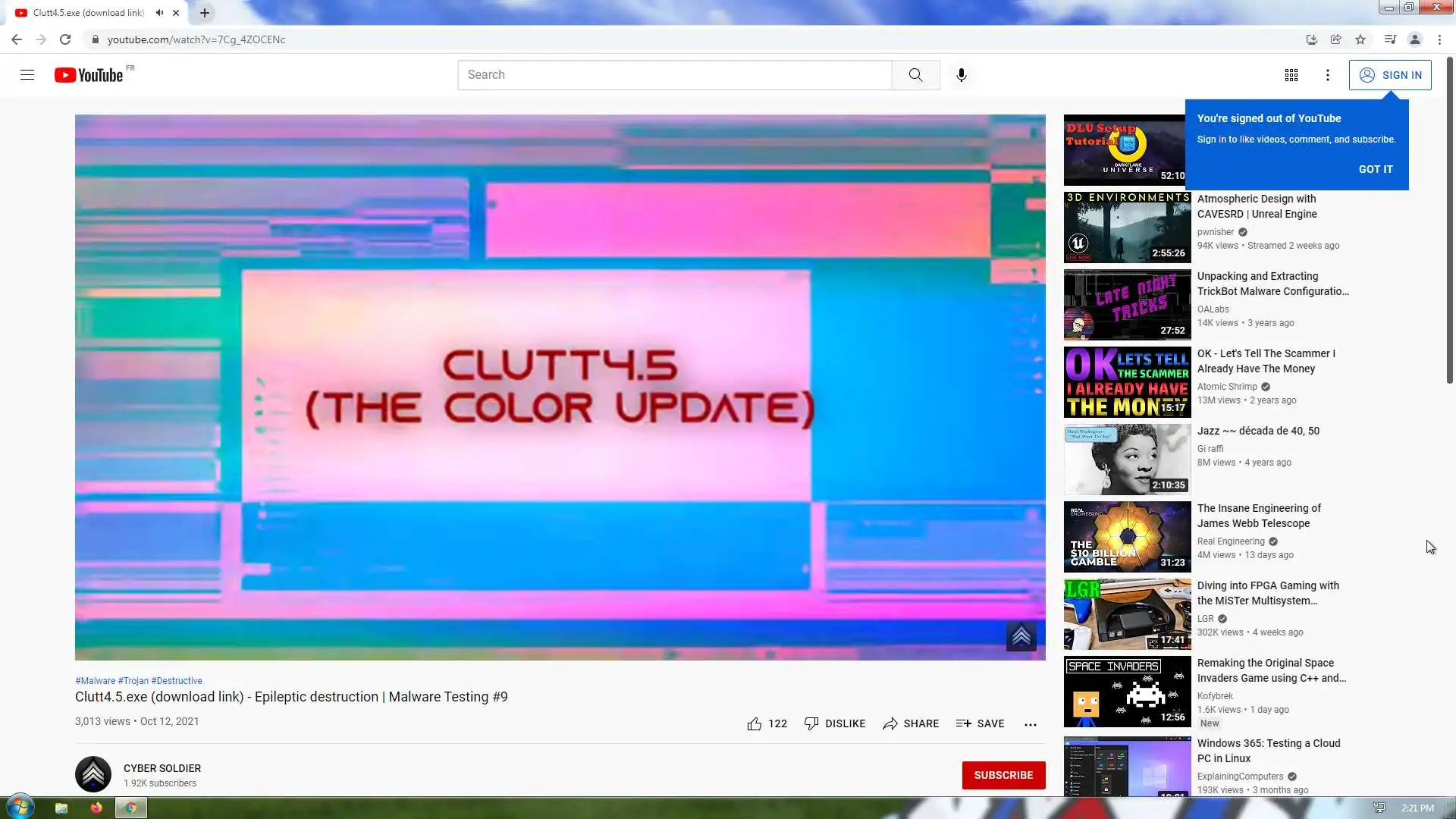This screenshot has height=819, width=1456.
Task: Select the Clutt4.5.exe browser tab
Action: [x=87, y=13]
